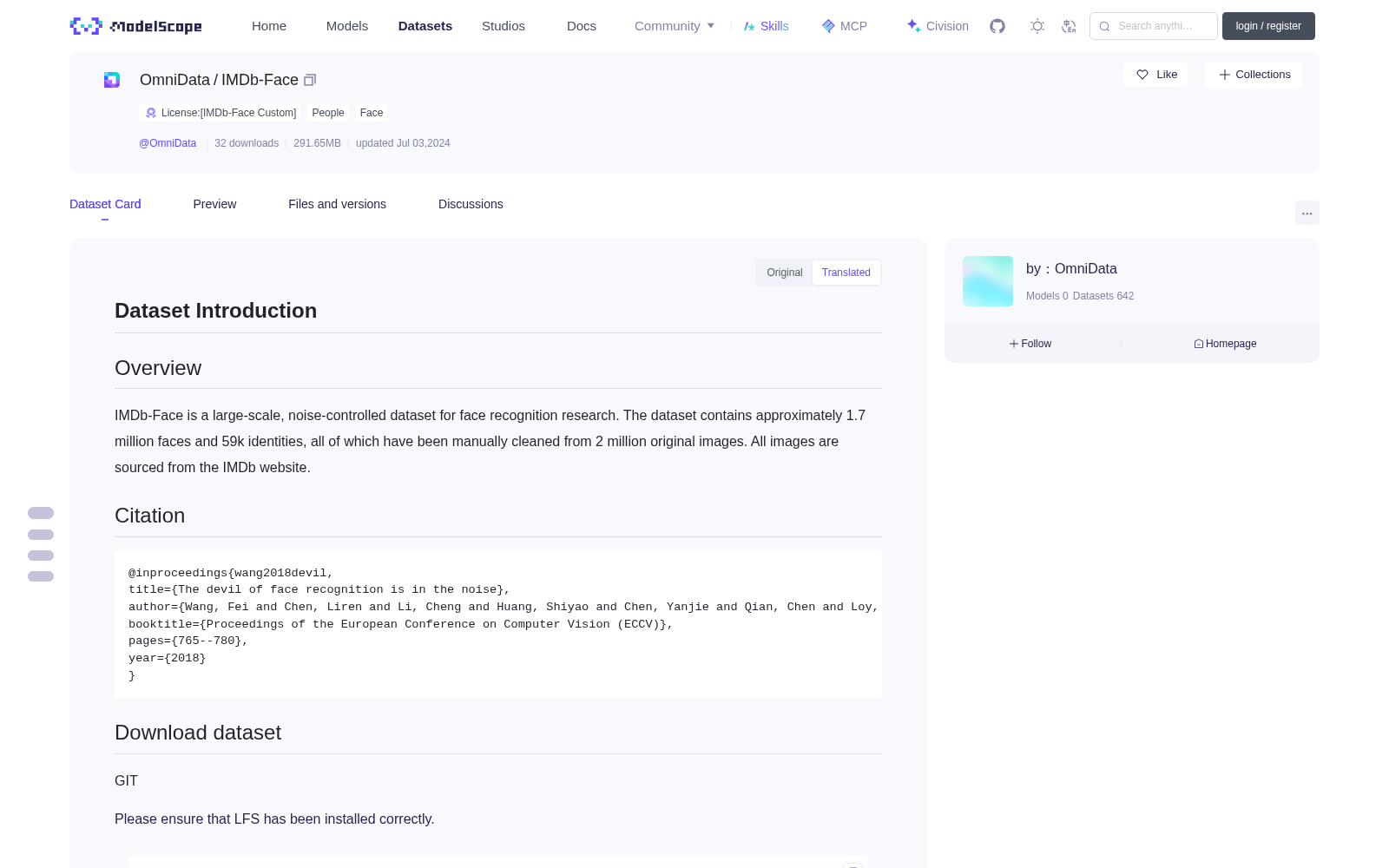Click the '291.65MB' size text
The width and height of the screenshot is (1389, 868).
click(317, 143)
